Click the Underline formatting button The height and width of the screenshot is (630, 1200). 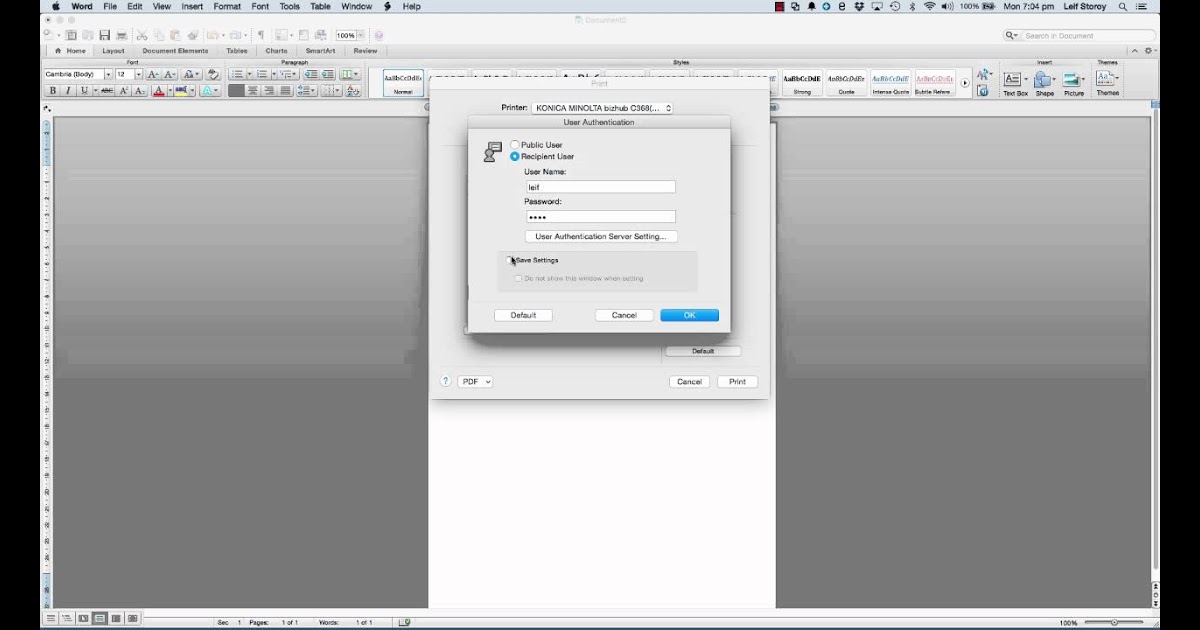click(84, 90)
